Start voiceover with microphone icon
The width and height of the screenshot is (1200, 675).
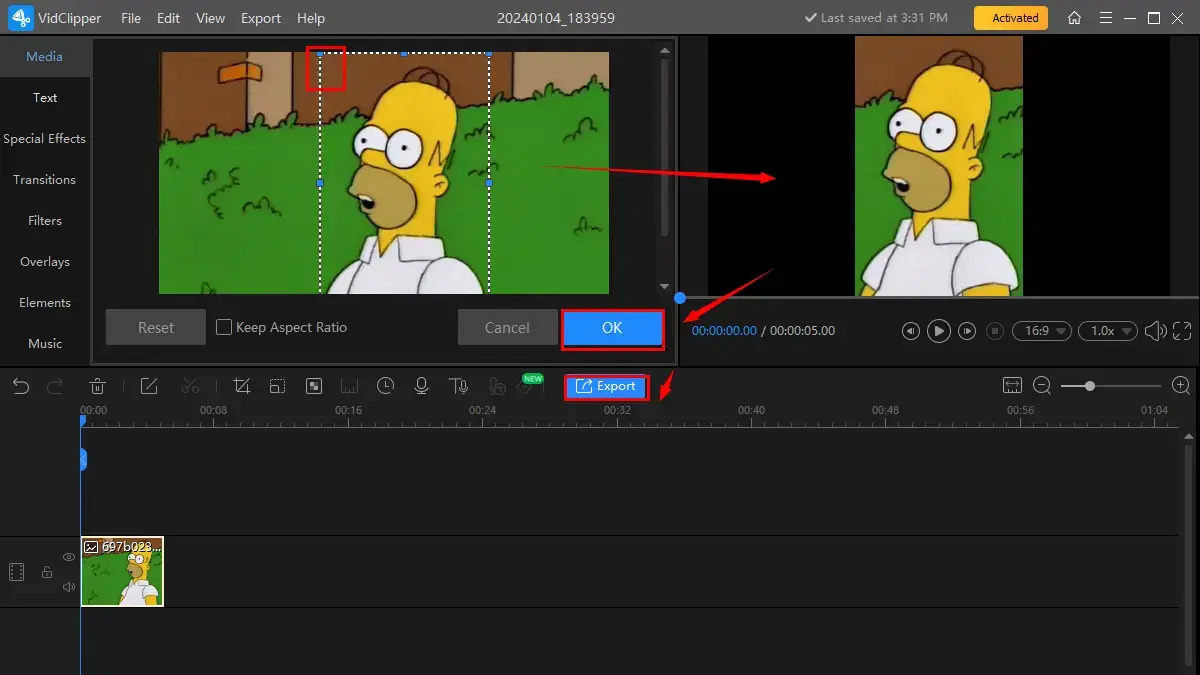421,386
